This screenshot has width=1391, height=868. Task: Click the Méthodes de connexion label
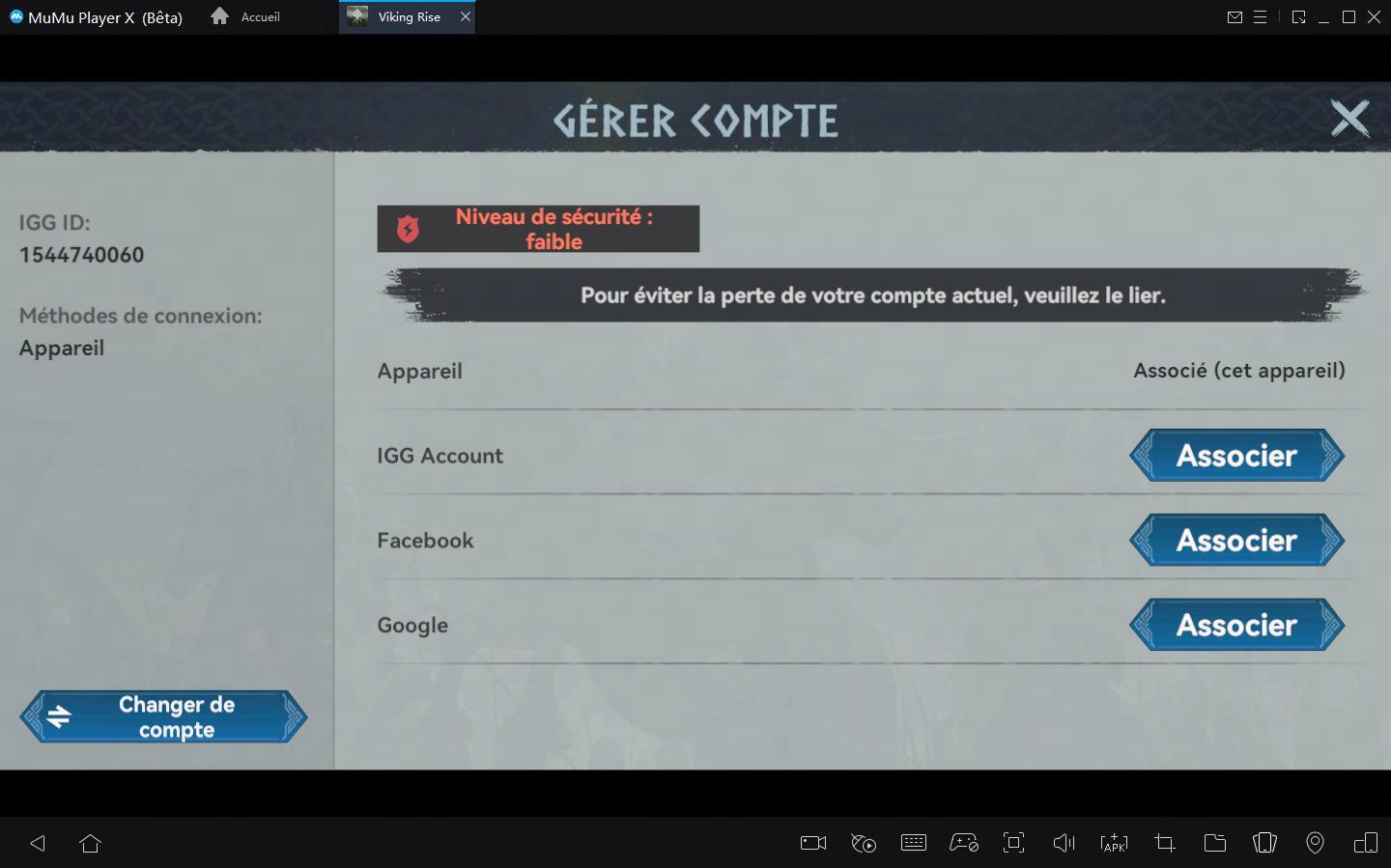coord(141,316)
